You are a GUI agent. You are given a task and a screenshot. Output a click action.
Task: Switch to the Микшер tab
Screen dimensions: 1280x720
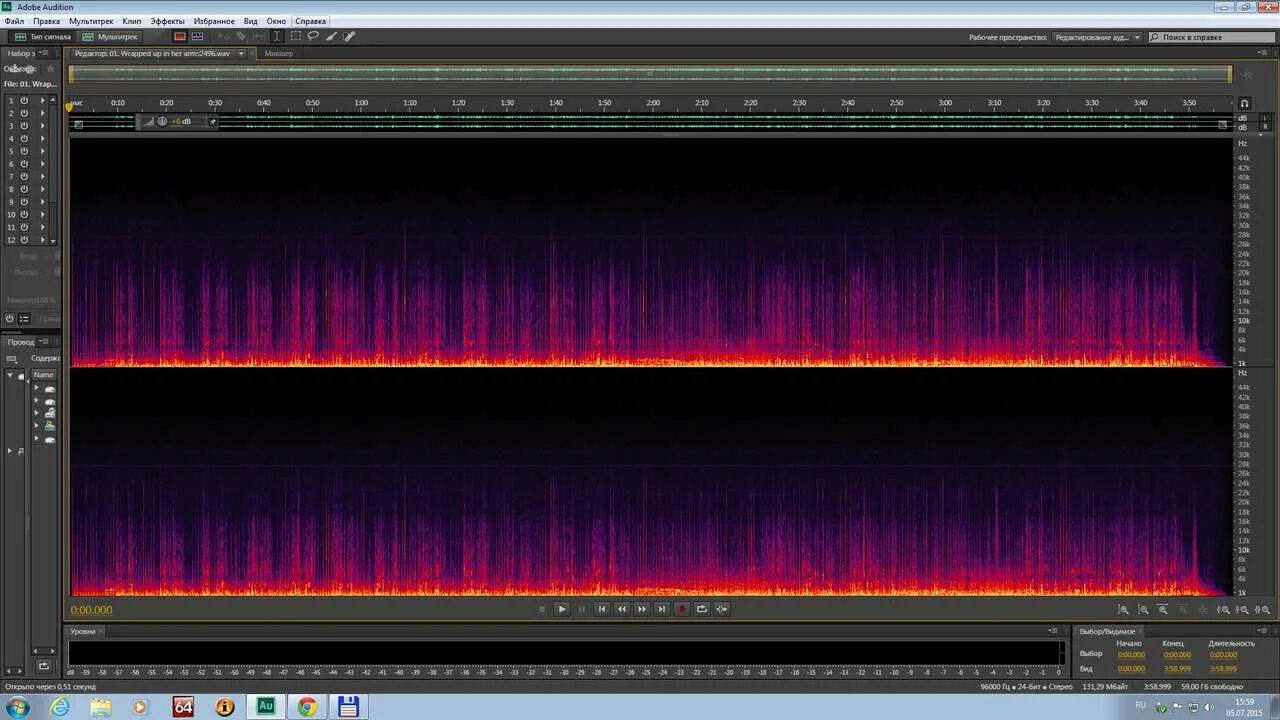279,53
